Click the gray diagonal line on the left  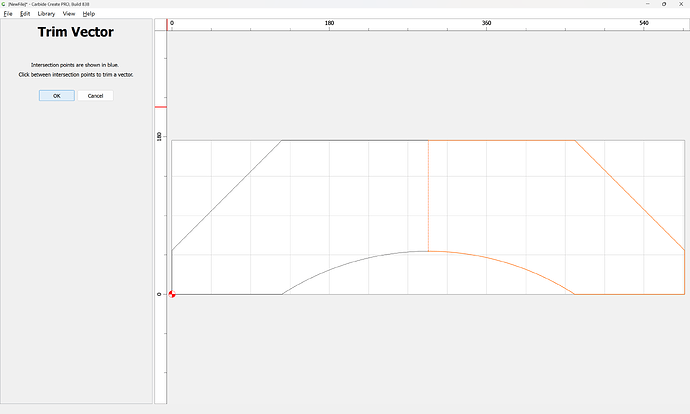click(228, 194)
